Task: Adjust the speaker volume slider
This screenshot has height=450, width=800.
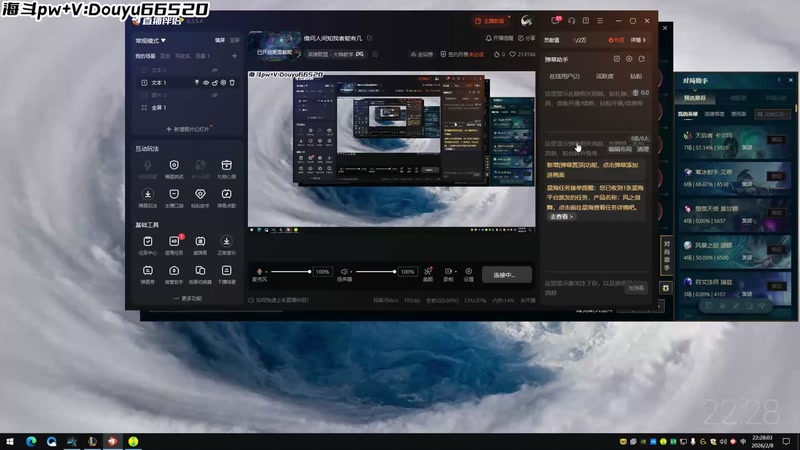Action: [376, 271]
